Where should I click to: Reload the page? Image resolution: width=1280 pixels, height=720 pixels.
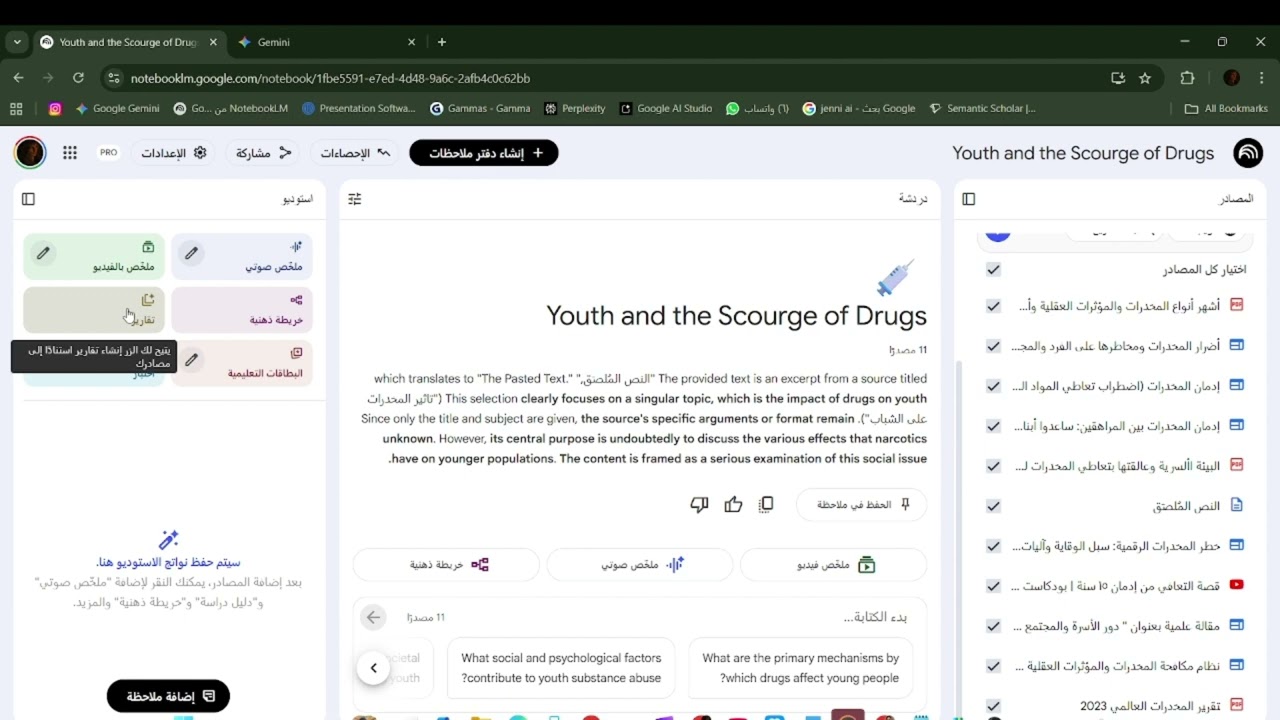(78, 78)
